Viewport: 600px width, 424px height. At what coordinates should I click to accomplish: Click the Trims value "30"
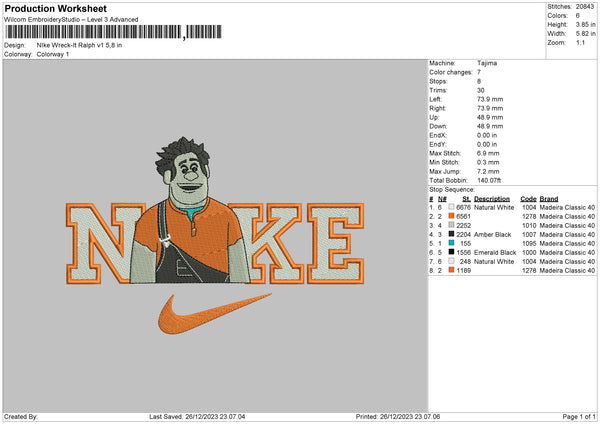[481, 90]
